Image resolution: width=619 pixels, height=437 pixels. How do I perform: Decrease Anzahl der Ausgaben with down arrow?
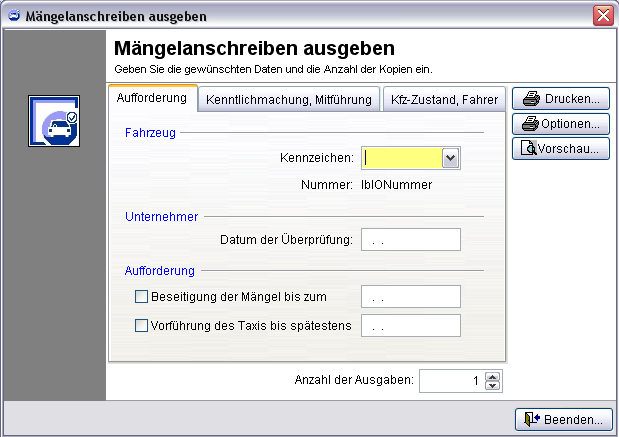click(491, 385)
